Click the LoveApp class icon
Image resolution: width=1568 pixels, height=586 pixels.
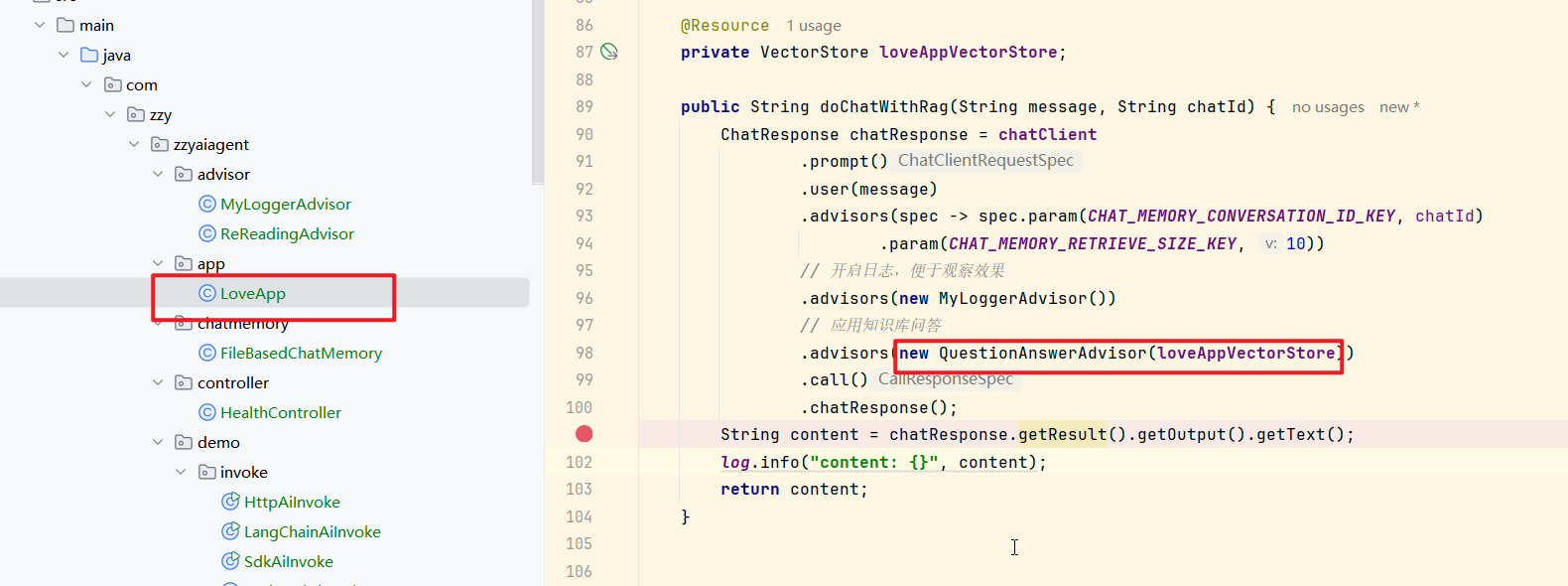click(207, 293)
